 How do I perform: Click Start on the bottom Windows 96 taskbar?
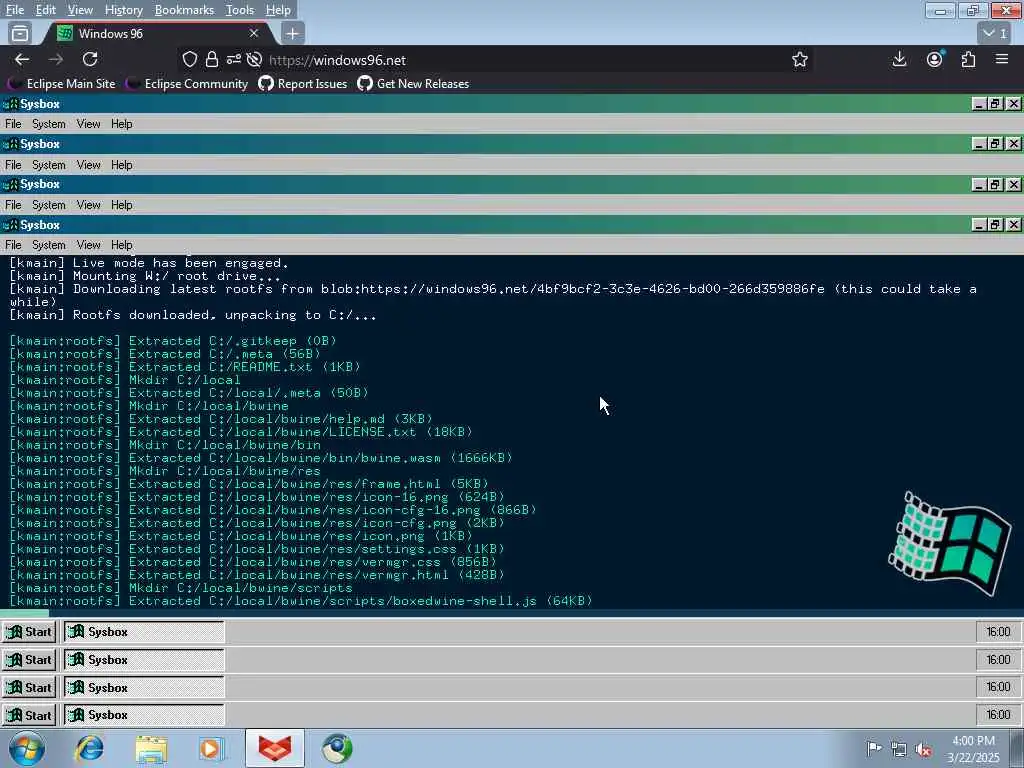29,715
